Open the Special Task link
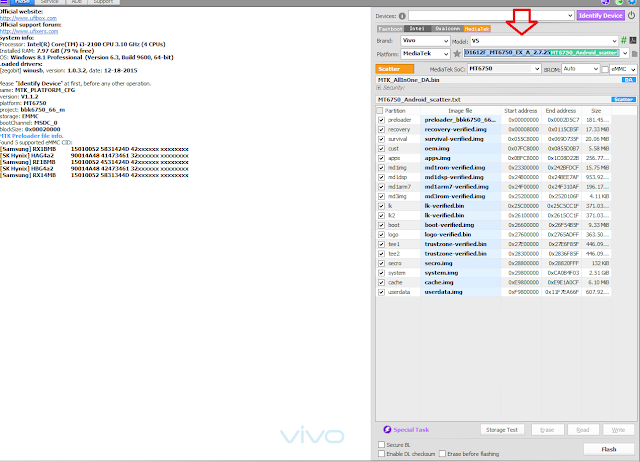Image resolution: width=640 pixels, height=462 pixels. pos(411,429)
